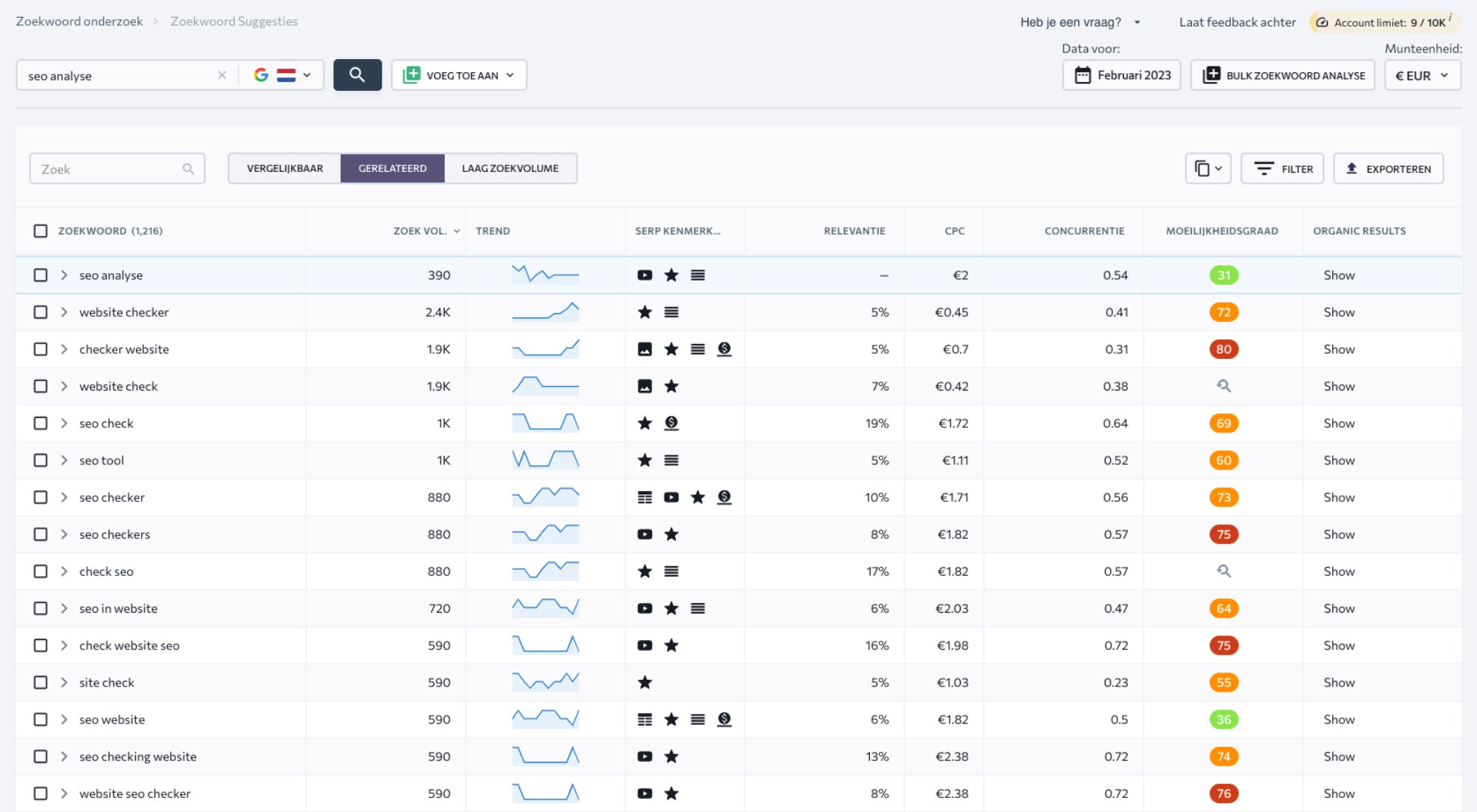1477x812 pixels.
Task: Toggle the select-all Zoekwoord checkbox
Action: point(41,231)
